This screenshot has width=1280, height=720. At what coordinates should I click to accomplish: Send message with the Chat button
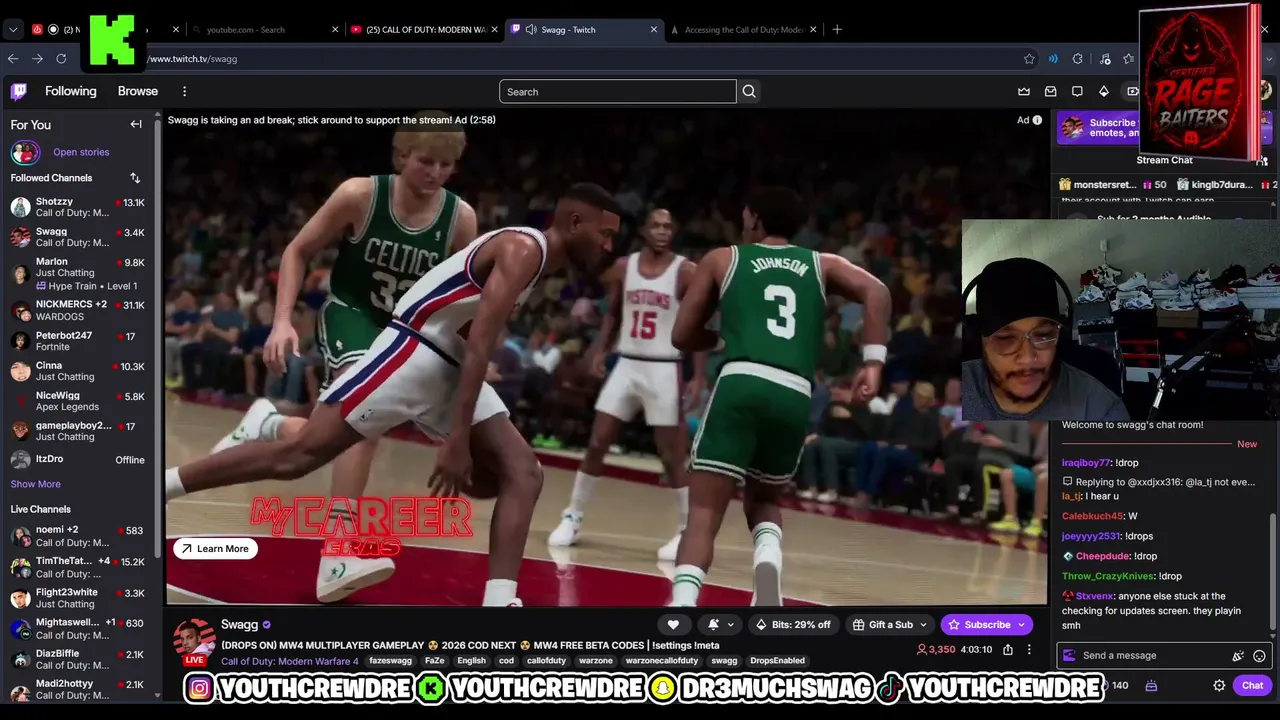(1253, 686)
